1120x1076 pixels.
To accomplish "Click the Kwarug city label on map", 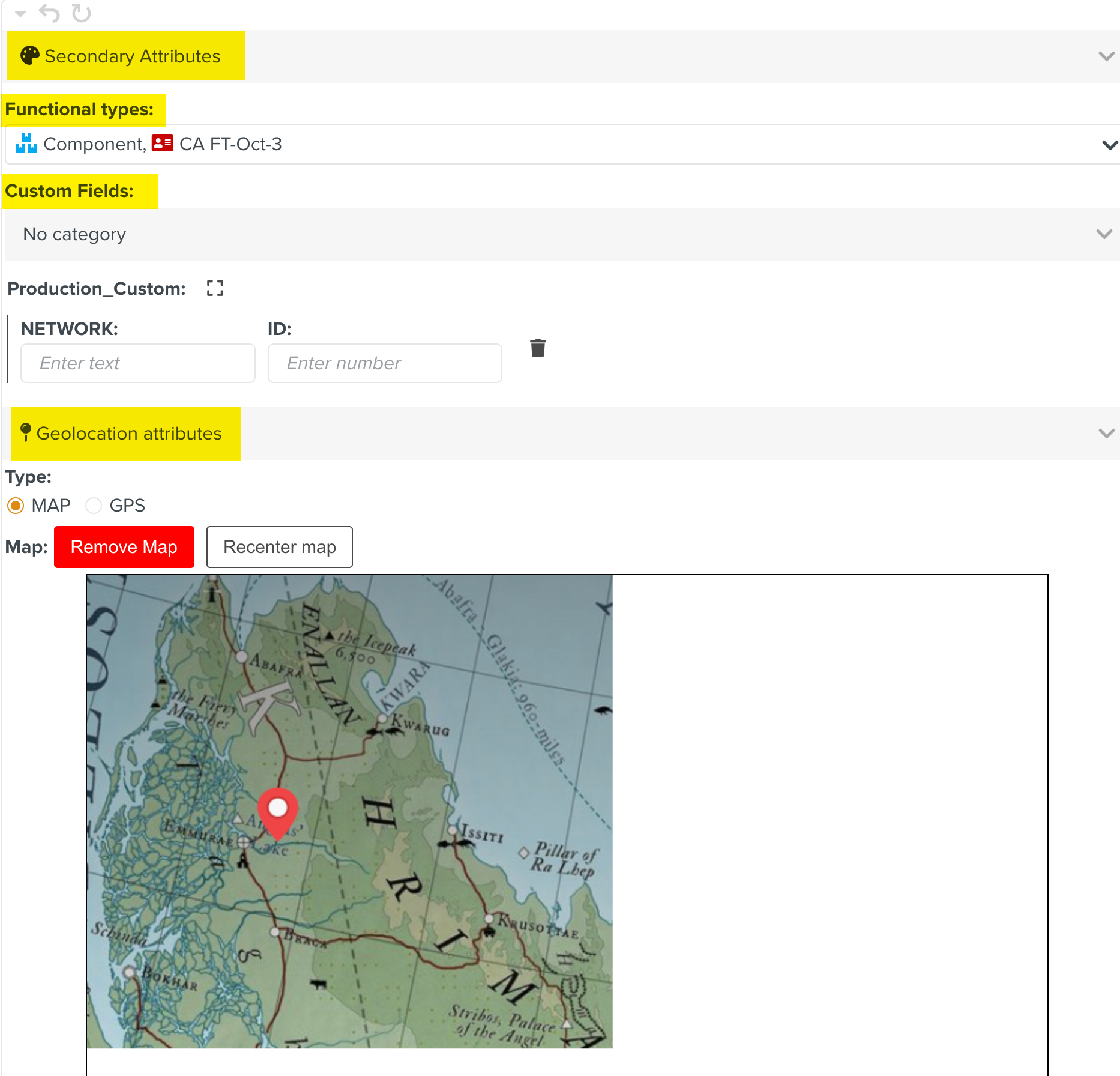I will 420,725.
